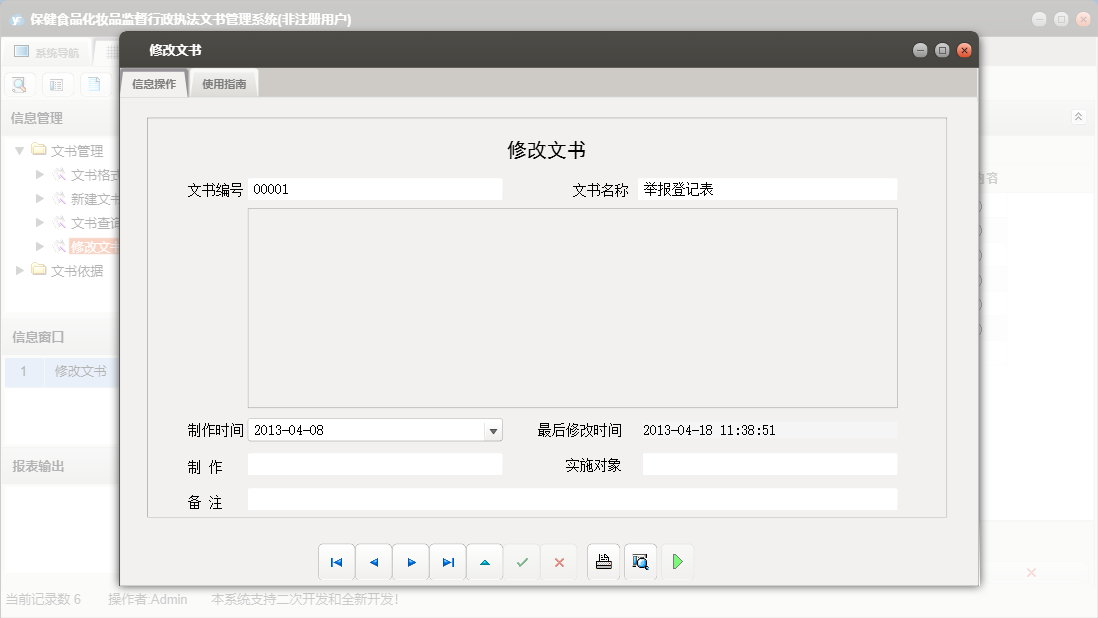
Task: Select the 备注 remarks field
Action: point(572,500)
